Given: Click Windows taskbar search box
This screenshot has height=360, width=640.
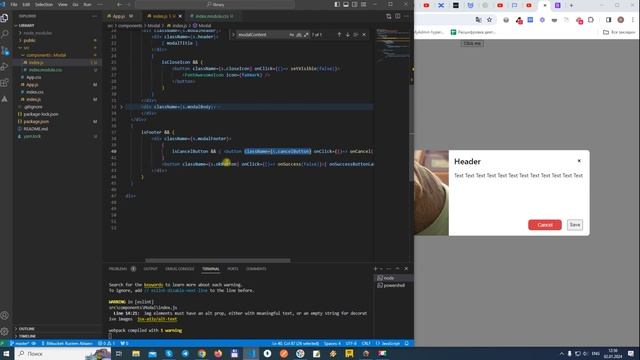Looking at the screenshot, I should click(x=61, y=353).
